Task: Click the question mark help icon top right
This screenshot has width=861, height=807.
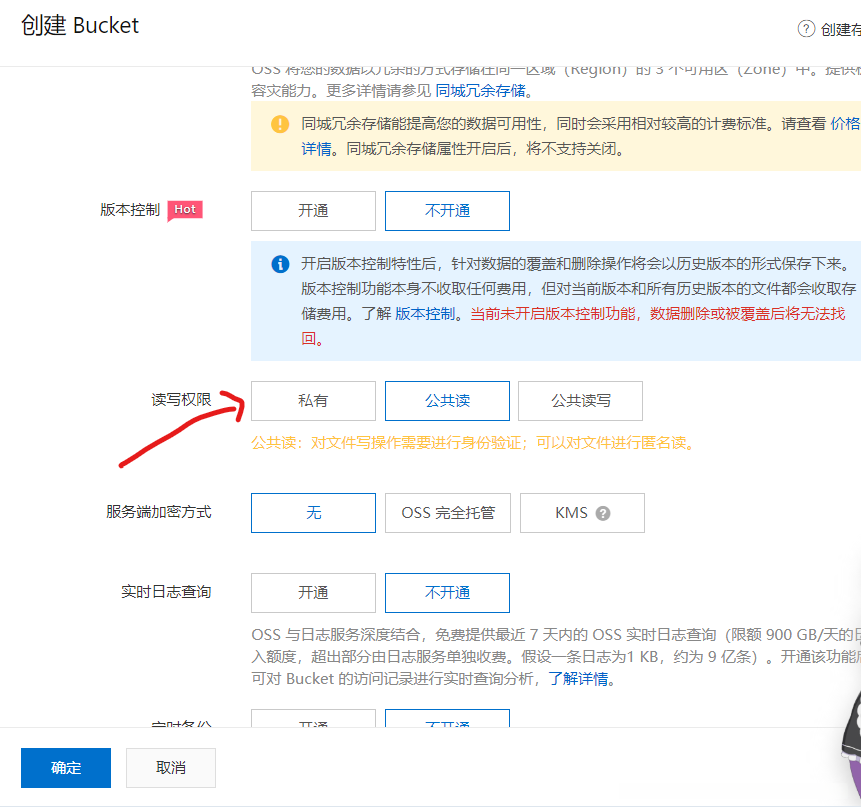Action: [806, 28]
